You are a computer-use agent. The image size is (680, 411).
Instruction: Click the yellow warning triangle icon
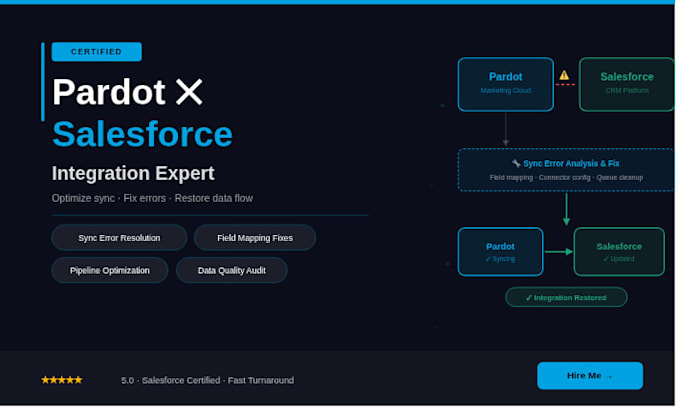click(x=564, y=75)
